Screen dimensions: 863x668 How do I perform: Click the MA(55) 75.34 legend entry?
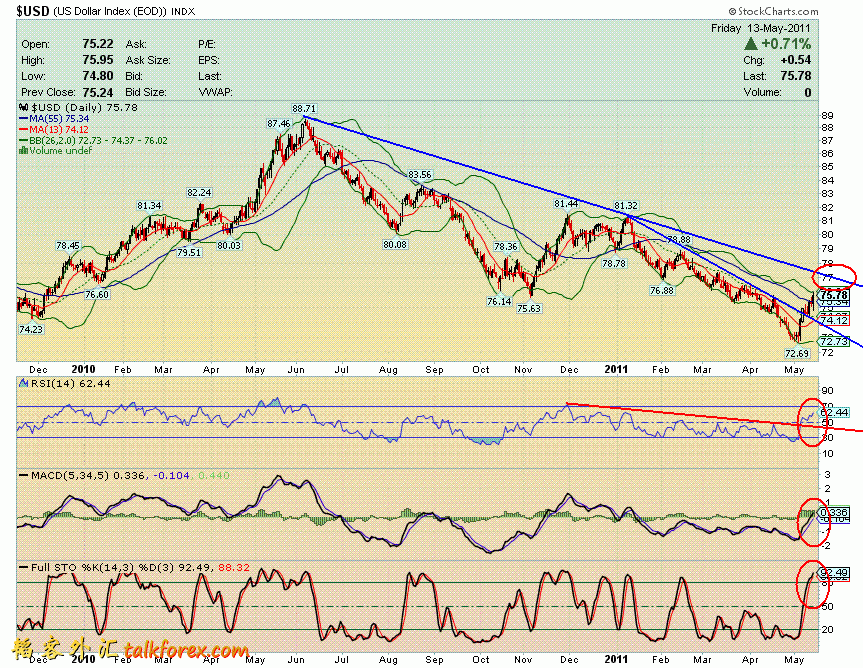59,118
